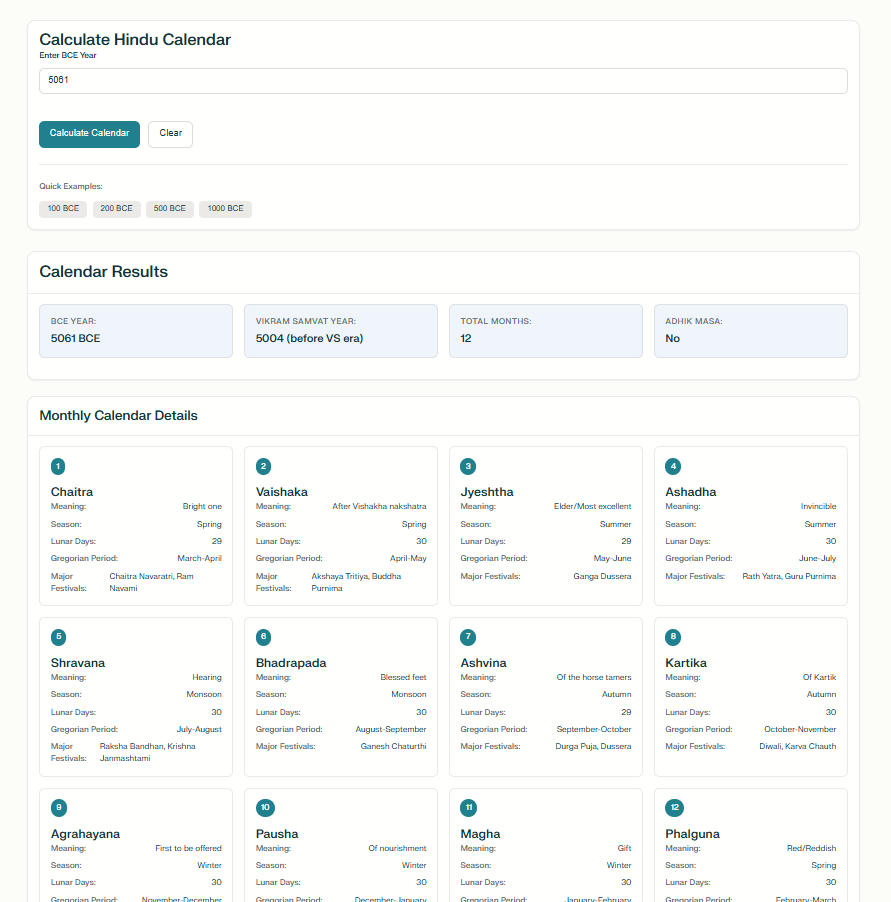This screenshot has width=891, height=902.
Task: Click the Ashadha month name
Action: (691, 492)
